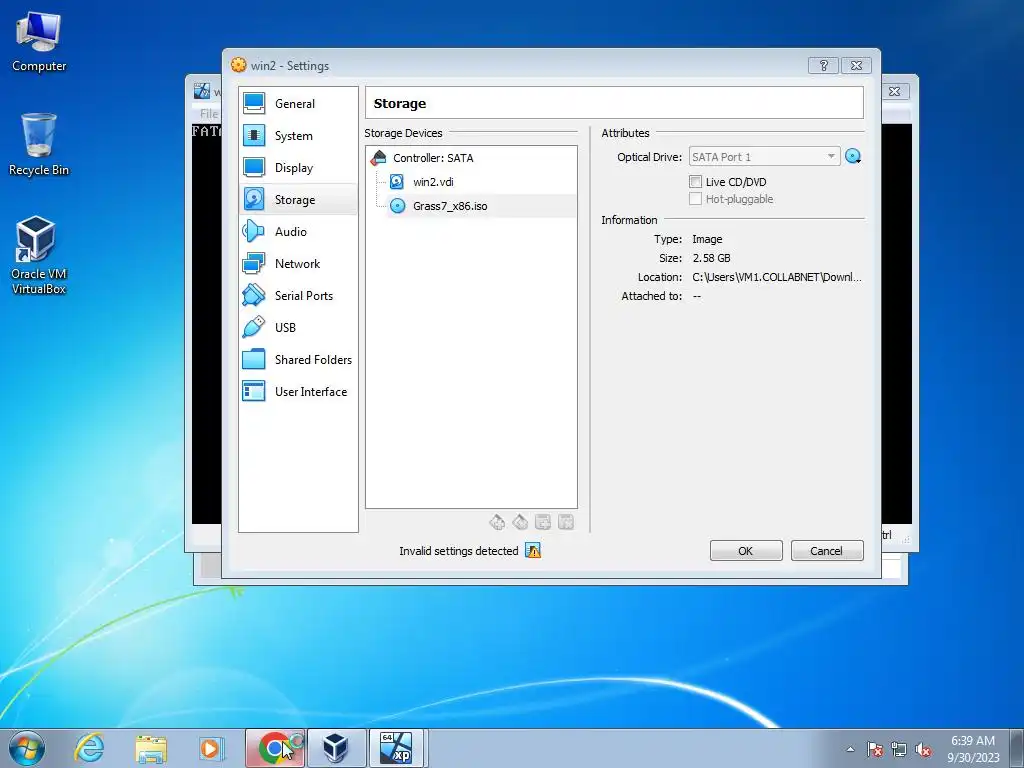1024x768 pixels.
Task: Click the muted volume tray icon
Action: (923, 749)
